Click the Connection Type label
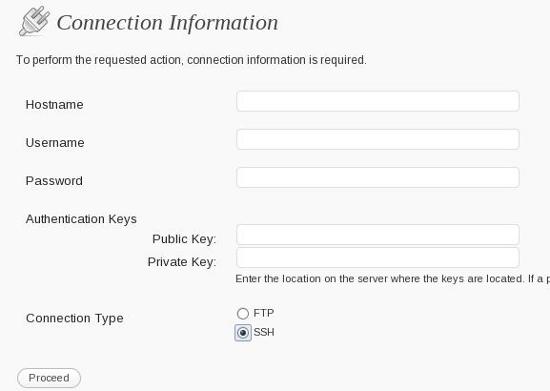 [75, 318]
